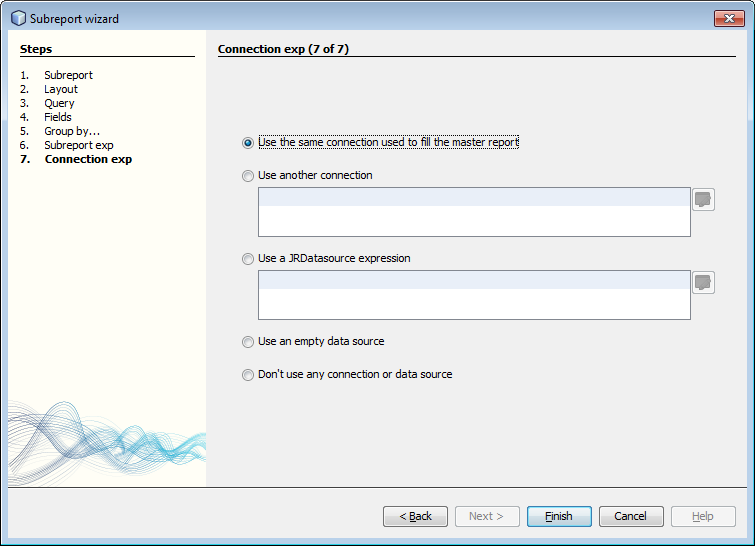The height and width of the screenshot is (546, 755).
Task: Select 'Use the same connection' radio option
Action: tap(248, 143)
